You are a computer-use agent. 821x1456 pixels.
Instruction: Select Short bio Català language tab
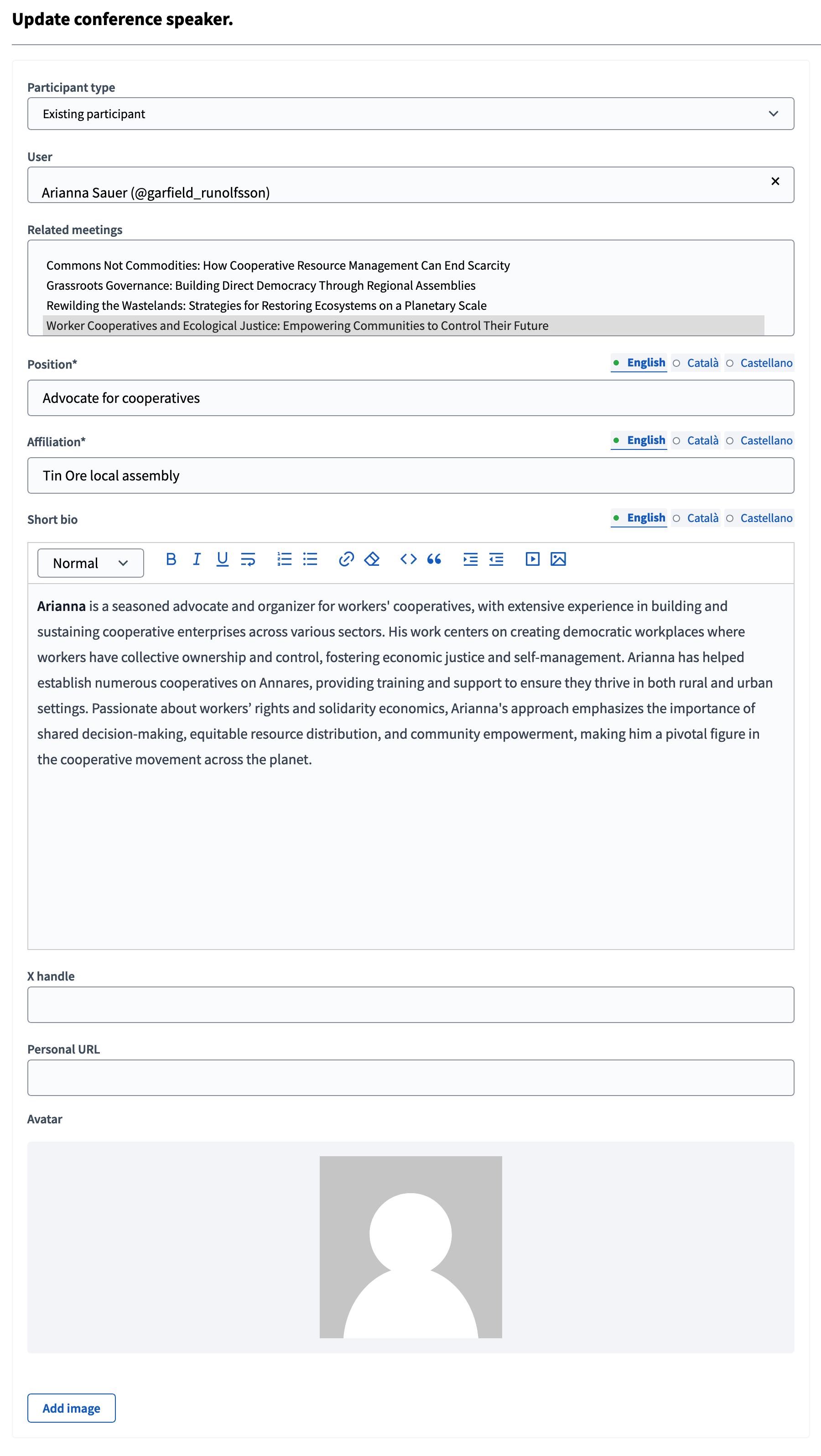pos(702,518)
